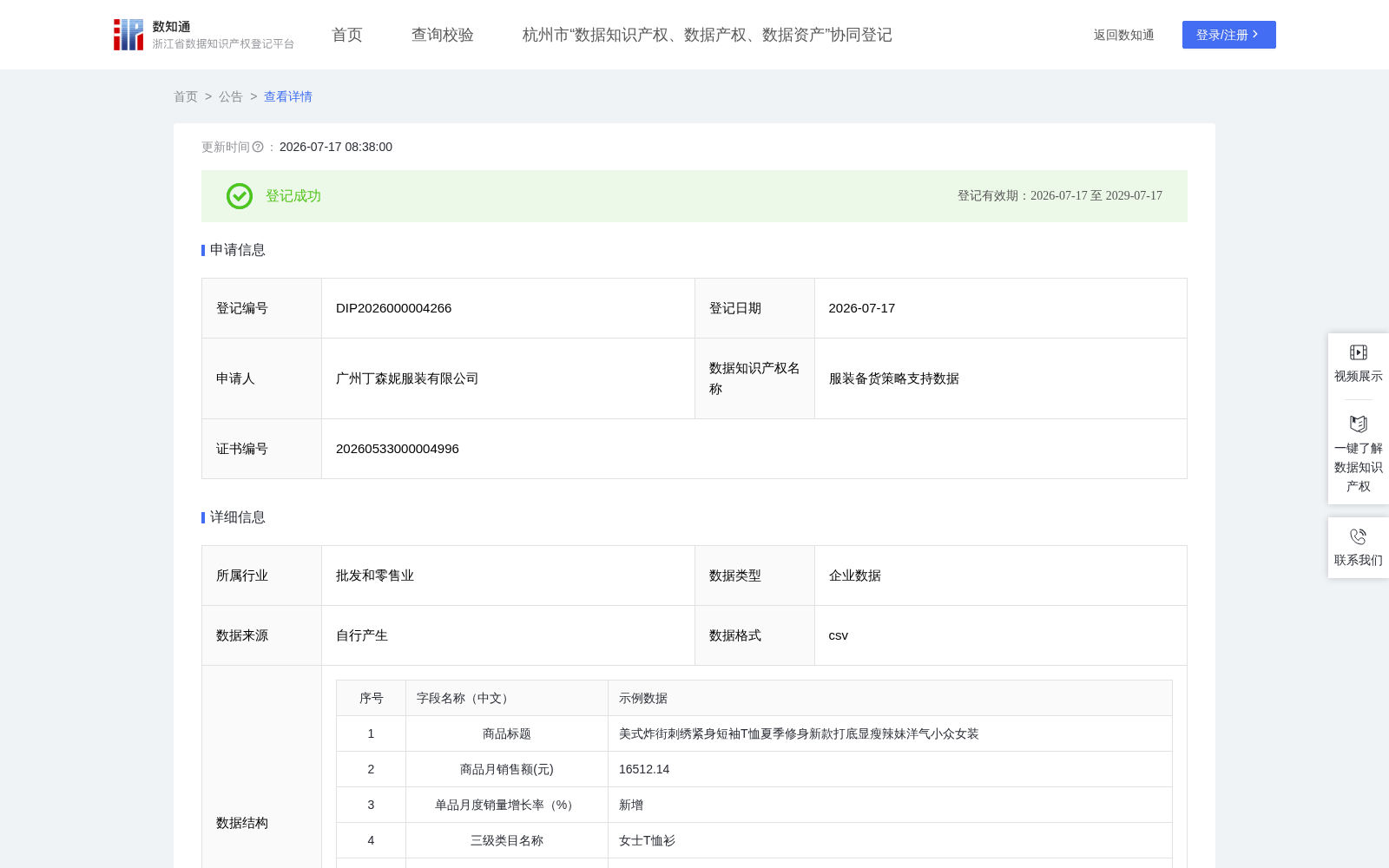Click the 登录/注册 button
1389x868 pixels.
(1228, 35)
